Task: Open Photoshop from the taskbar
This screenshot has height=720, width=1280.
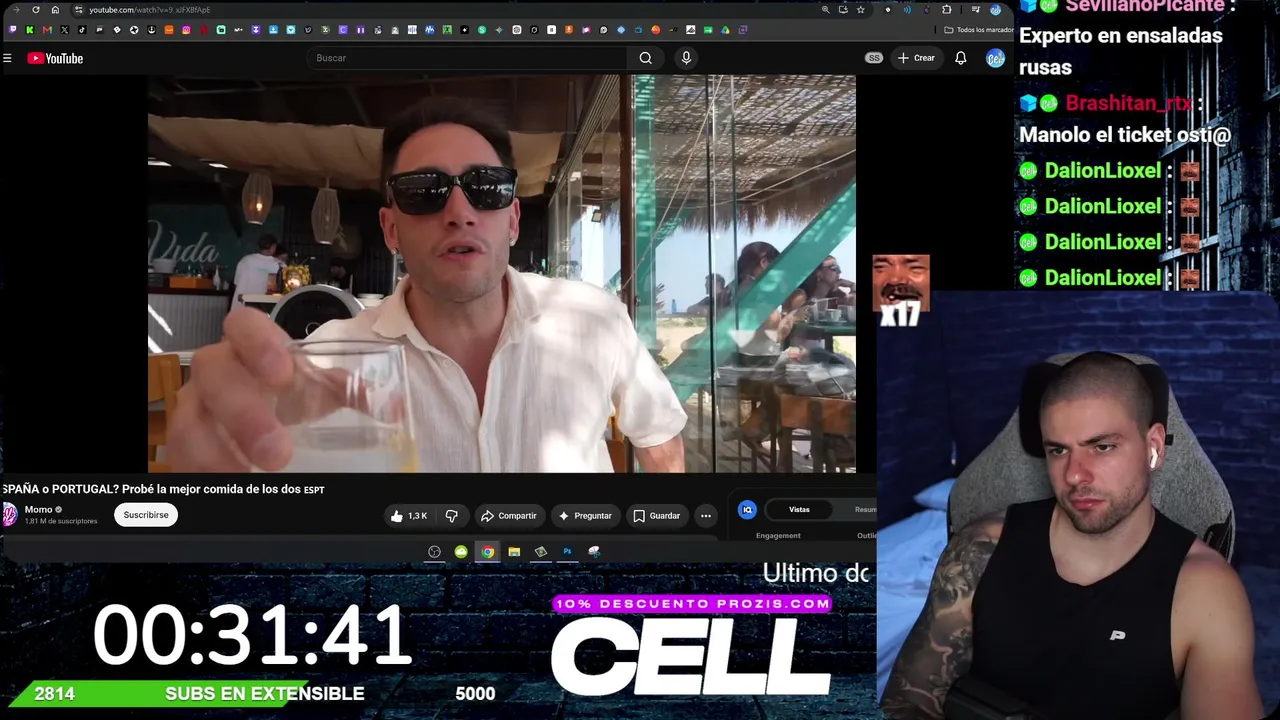Action: pyautogui.click(x=567, y=552)
